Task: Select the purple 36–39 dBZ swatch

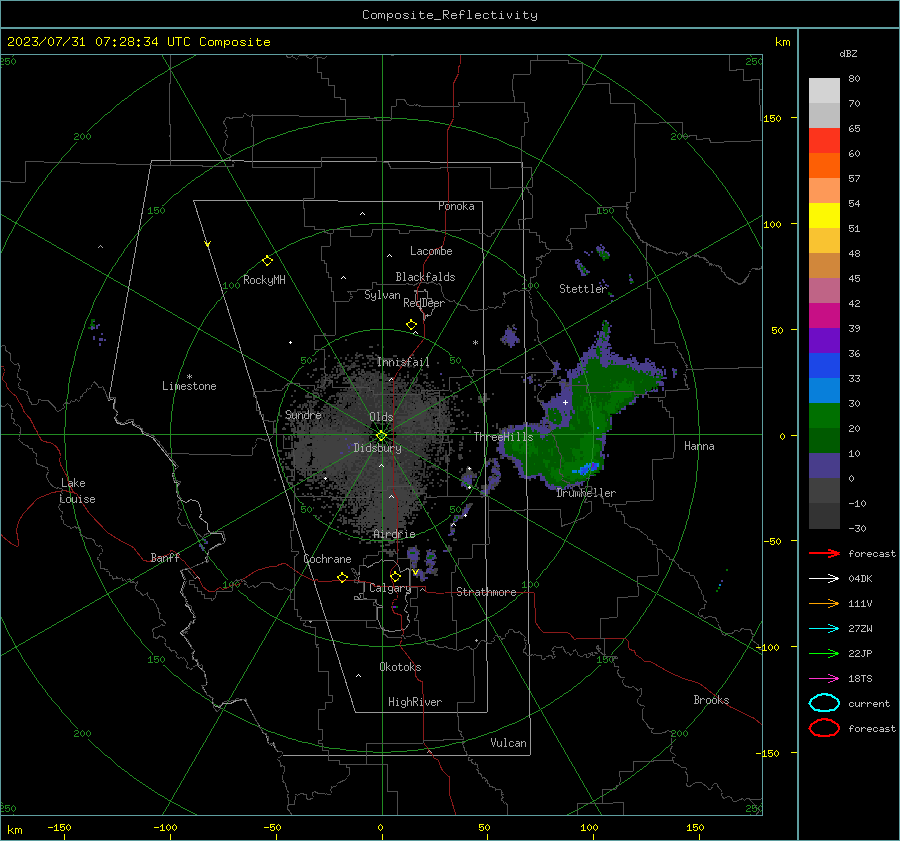Action: tap(824, 340)
